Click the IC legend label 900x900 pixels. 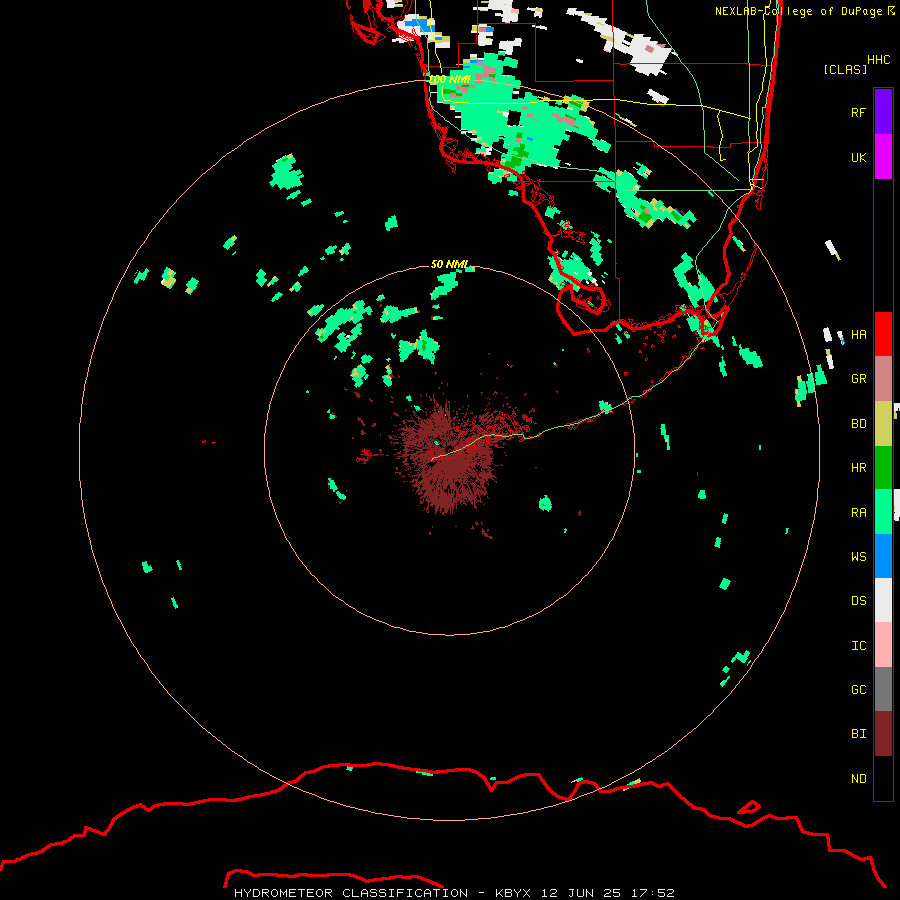click(858, 646)
